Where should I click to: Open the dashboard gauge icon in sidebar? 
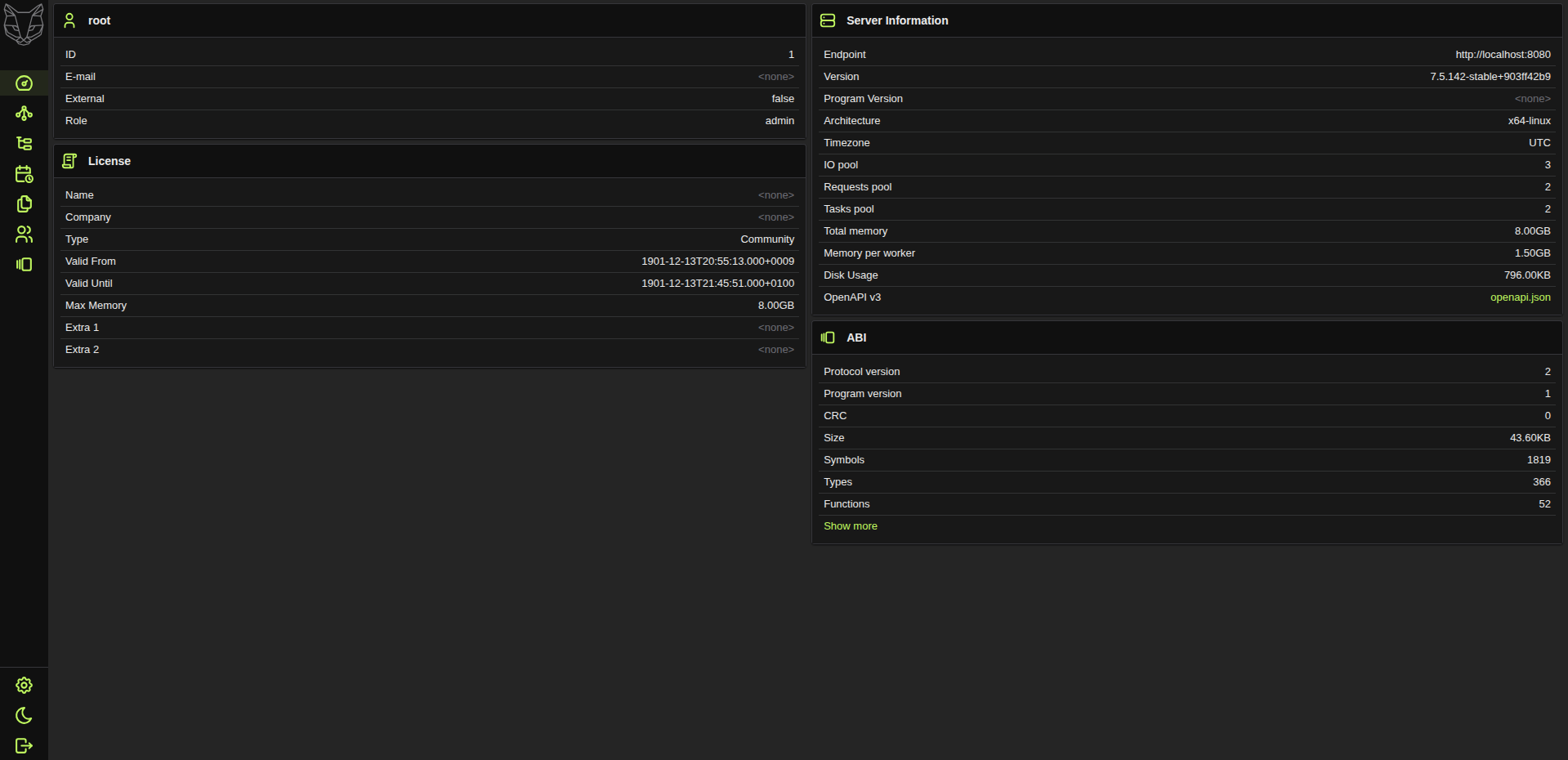point(25,83)
